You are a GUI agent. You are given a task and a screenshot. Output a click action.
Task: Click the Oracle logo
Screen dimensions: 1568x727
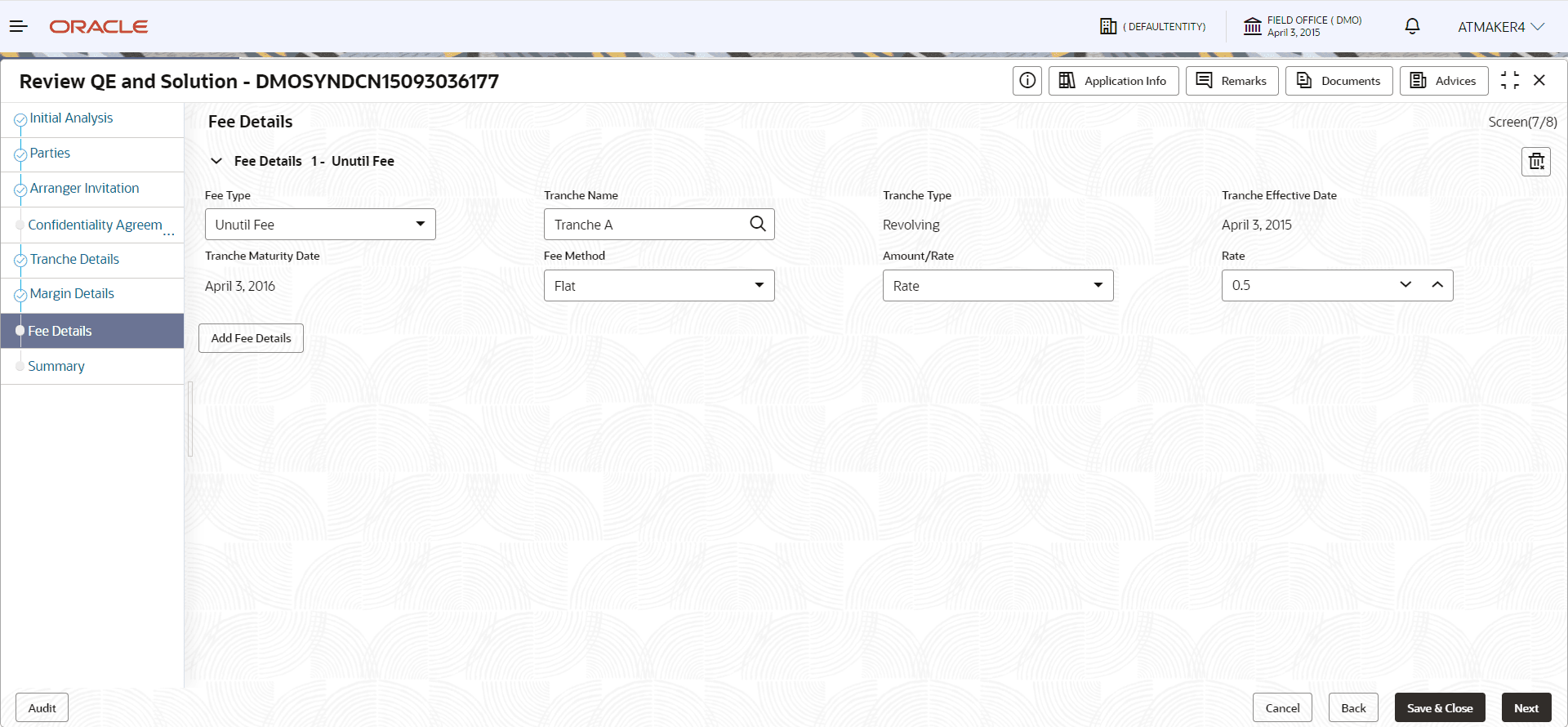point(99,27)
